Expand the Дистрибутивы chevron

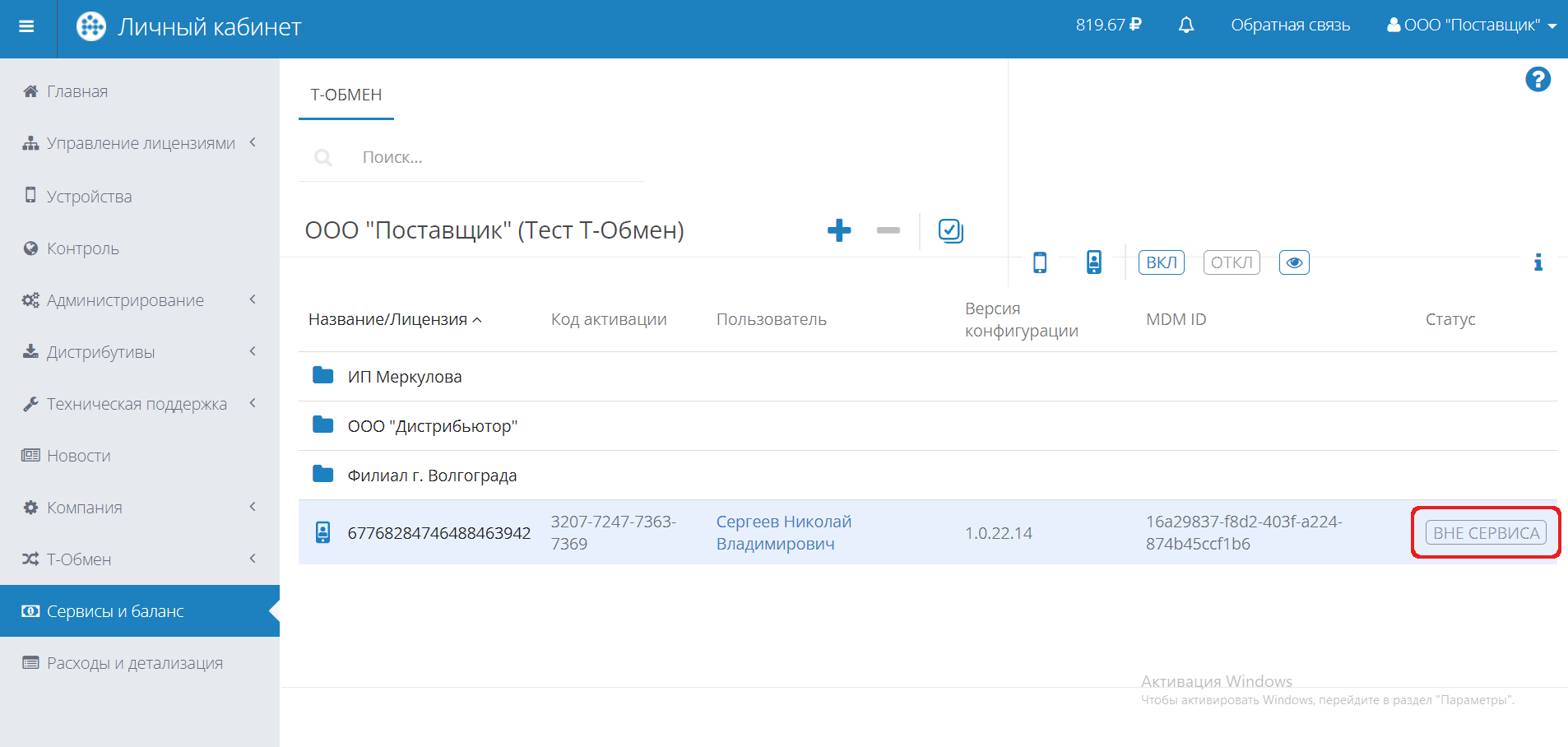[253, 351]
